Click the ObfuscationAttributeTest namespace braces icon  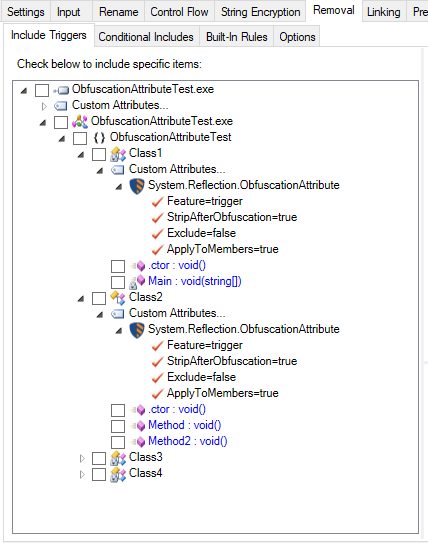coord(99,138)
